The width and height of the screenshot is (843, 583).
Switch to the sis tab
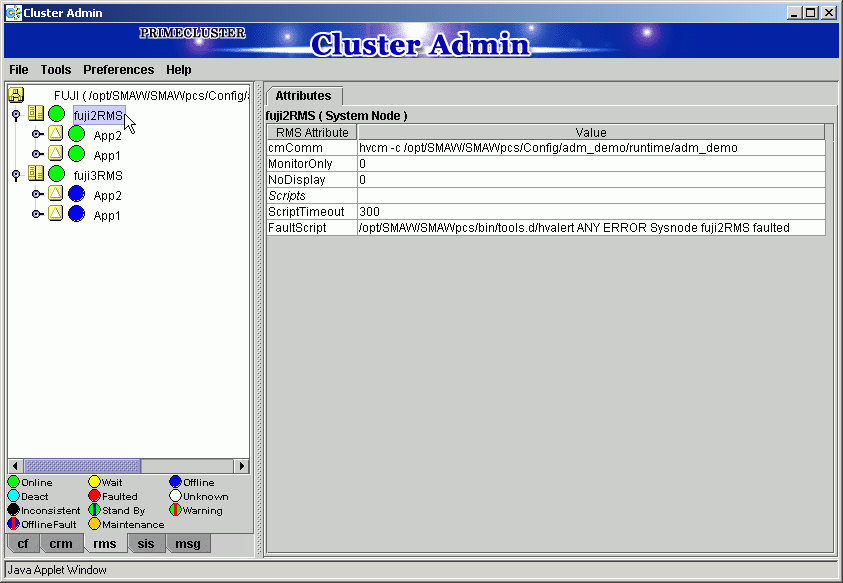pyautogui.click(x=146, y=544)
